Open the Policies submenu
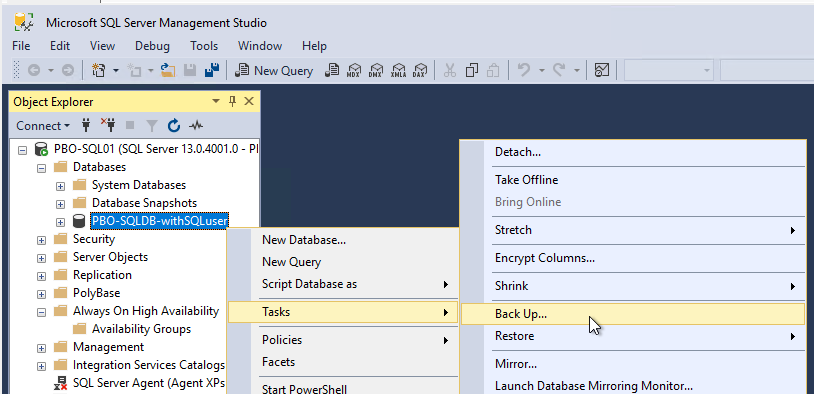 coord(343,340)
